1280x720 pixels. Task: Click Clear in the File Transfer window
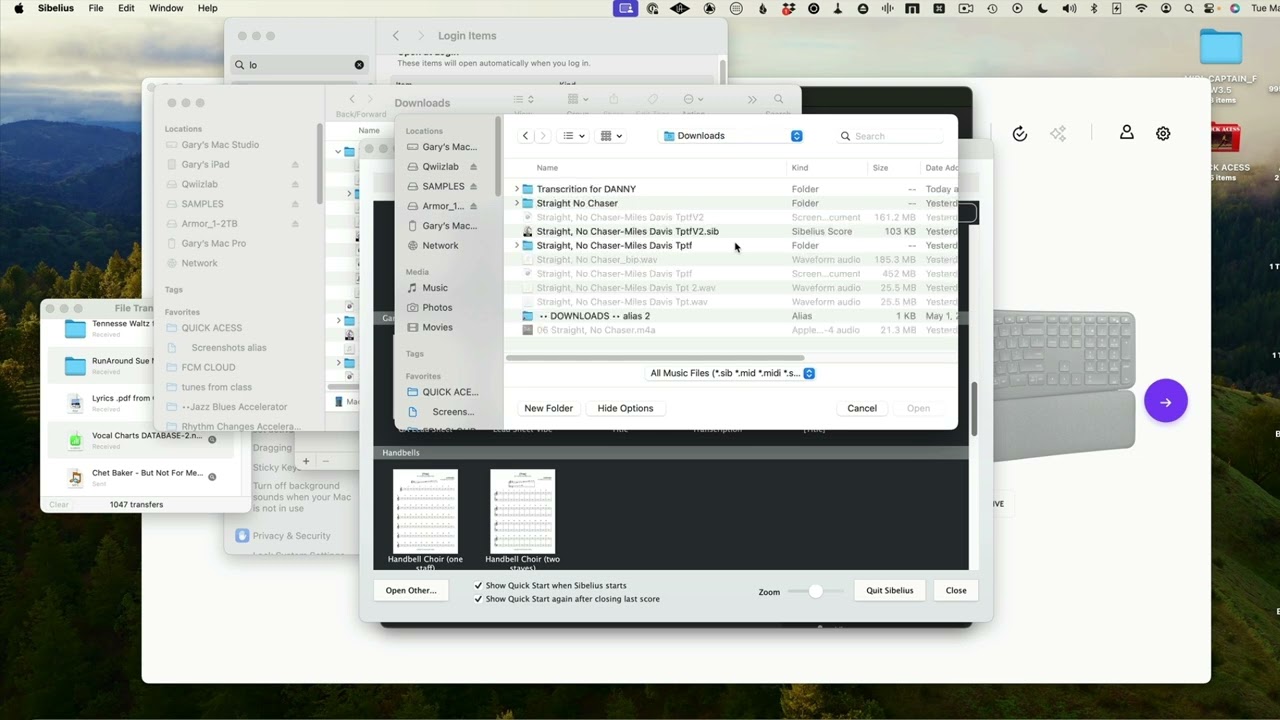(x=59, y=505)
